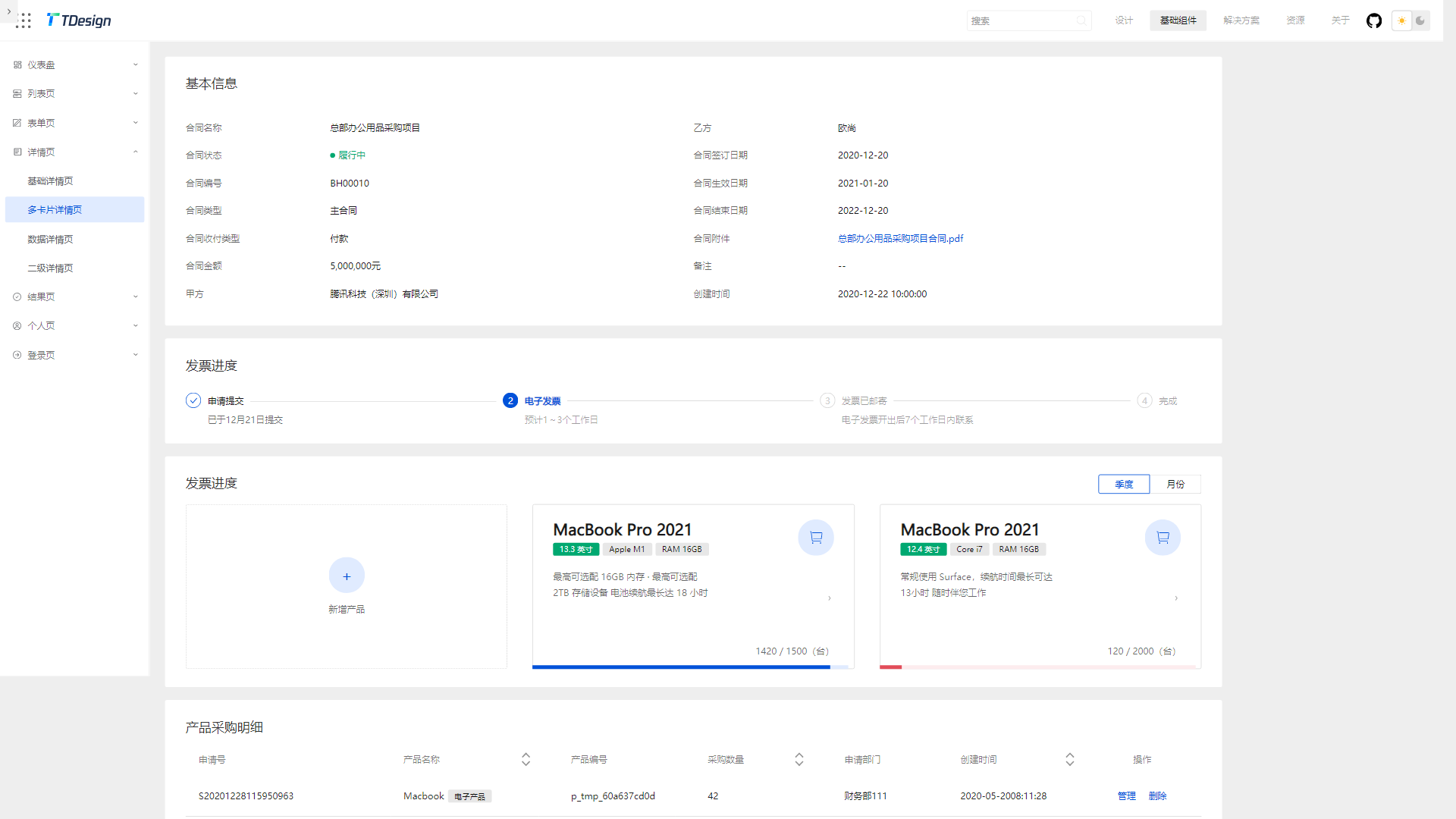Click the 履行中 status label
1456x819 pixels.
[x=352, y=155]
